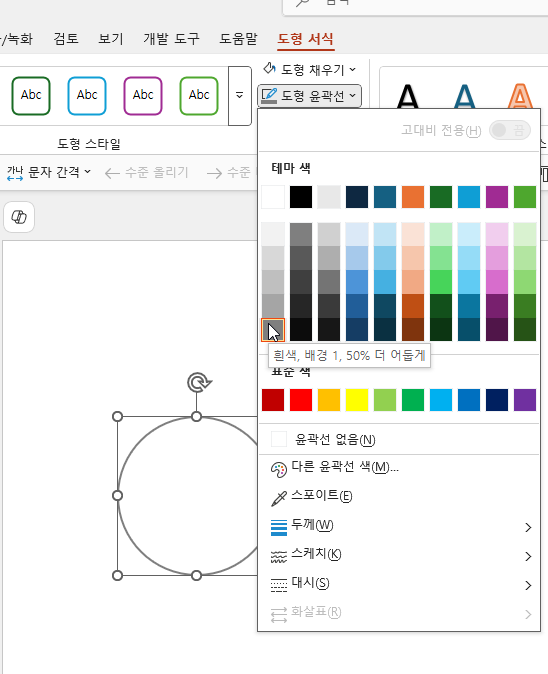This screenshot has width=548, height=674.
Task: Click the 문자 간격 spacing icon
Action: click(15, 173)
